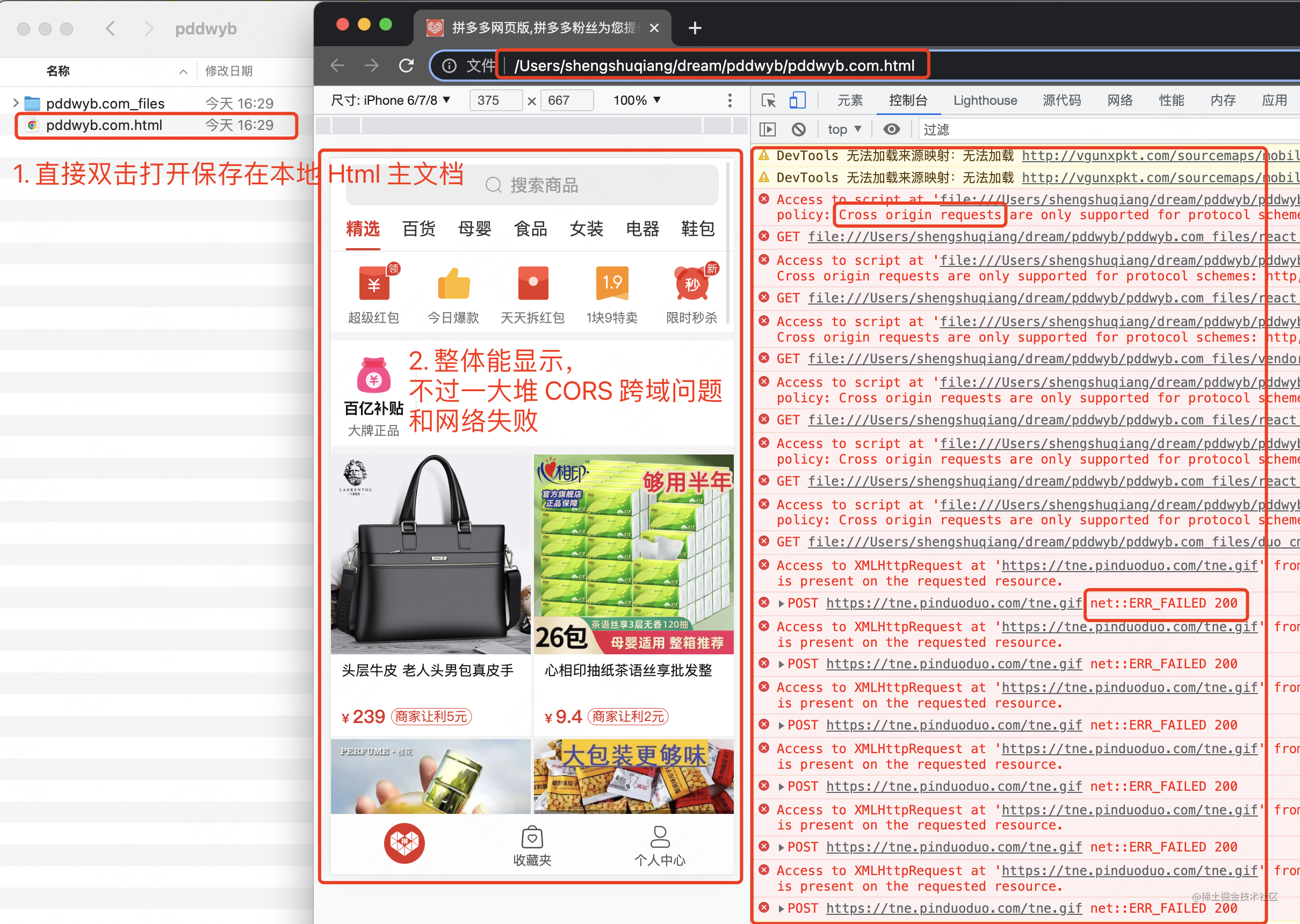Click the live expression eye icon

click(x=892, y=129)
